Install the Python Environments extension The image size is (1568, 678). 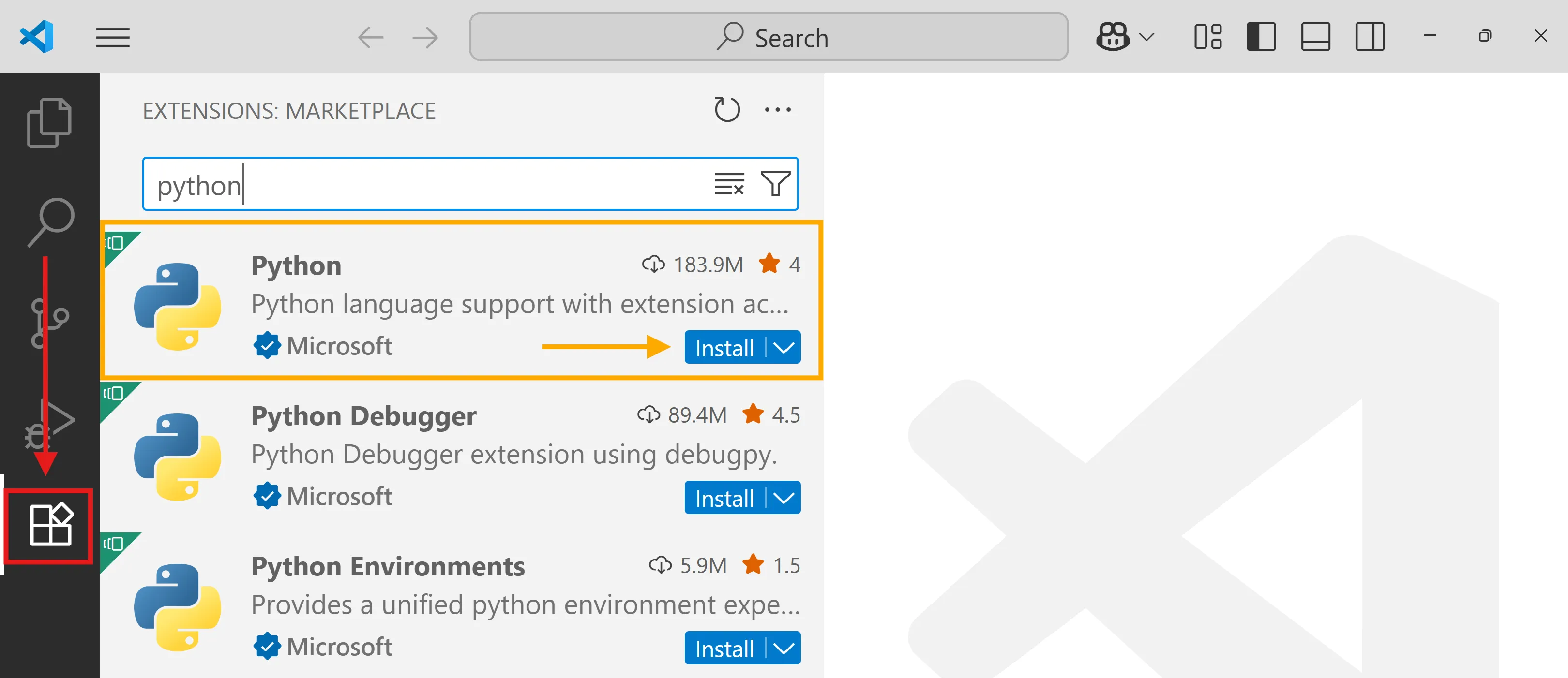724,648
